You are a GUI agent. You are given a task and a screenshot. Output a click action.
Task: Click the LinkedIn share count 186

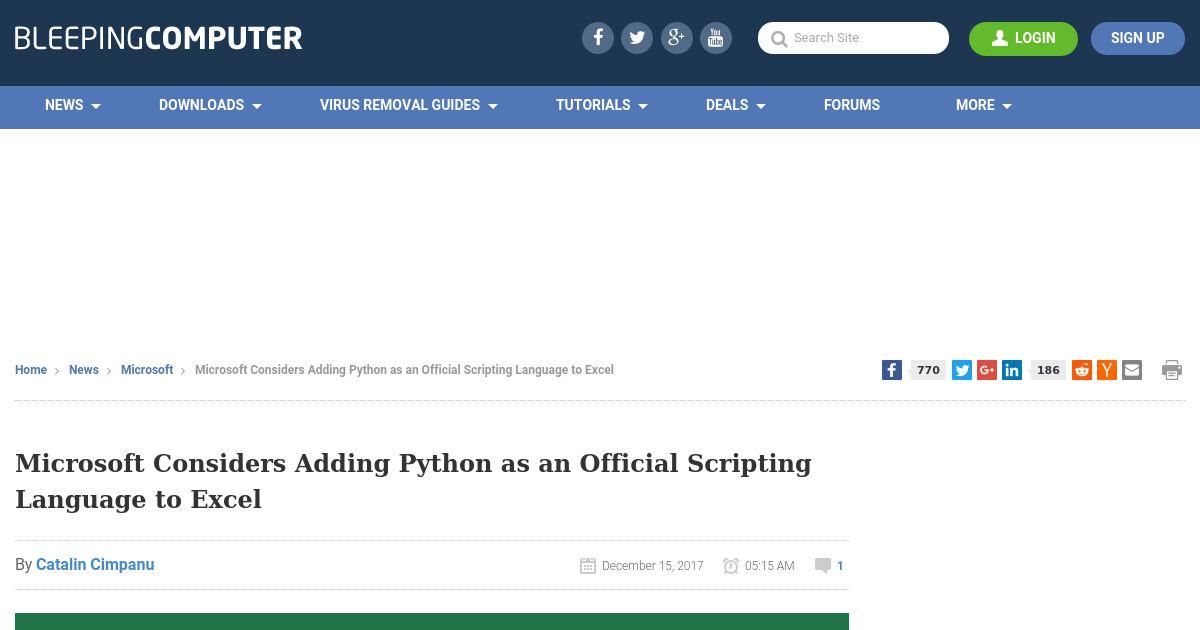point(1048,370)
